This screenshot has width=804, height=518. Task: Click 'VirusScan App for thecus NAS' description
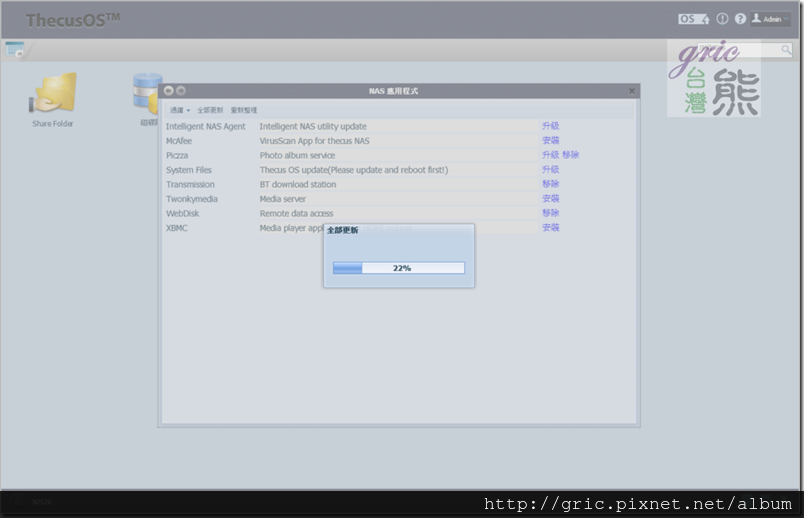click(314, 141)
